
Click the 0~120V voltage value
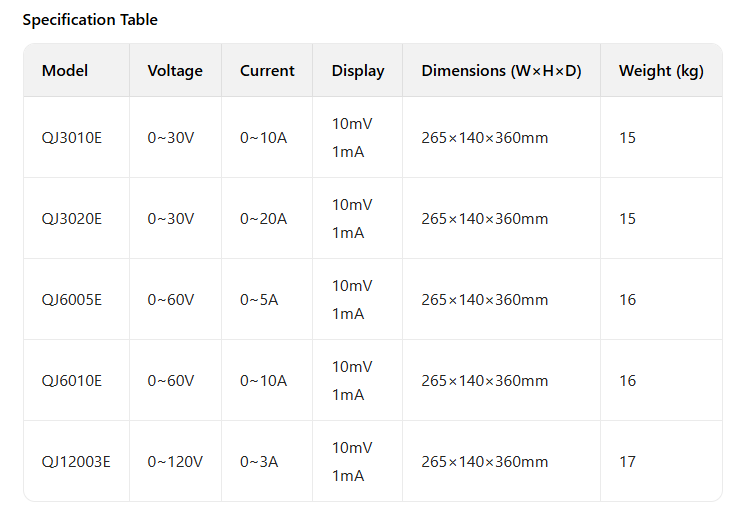(x=175, y=462)
